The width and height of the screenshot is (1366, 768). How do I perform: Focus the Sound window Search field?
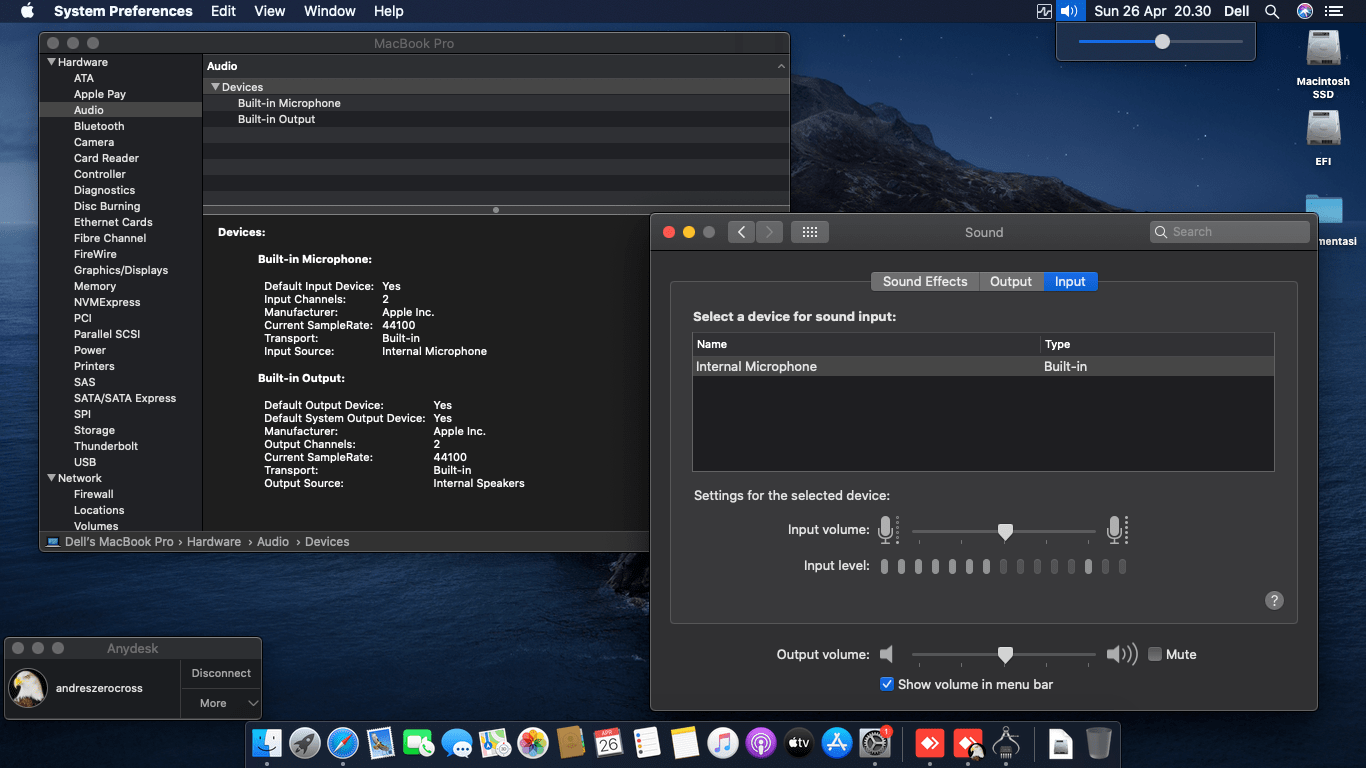(1230, 232)
